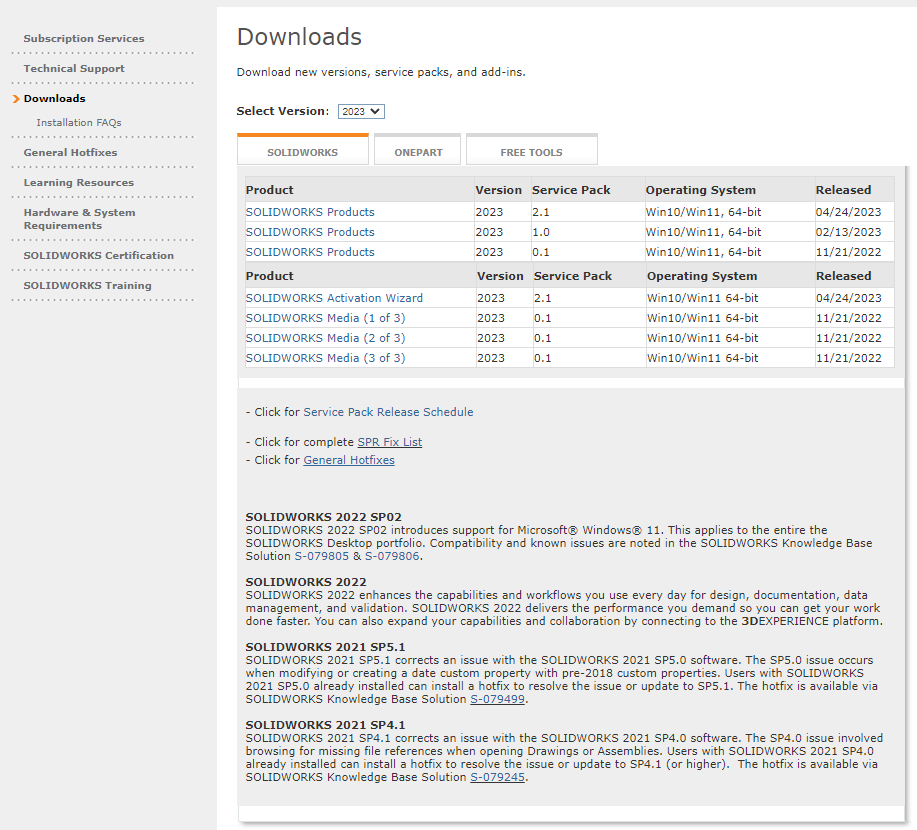Screen dimensions: 917x830
Task: Open the SOLIDWORKS Activation Wizard link
Action: (x=334, y=298)
